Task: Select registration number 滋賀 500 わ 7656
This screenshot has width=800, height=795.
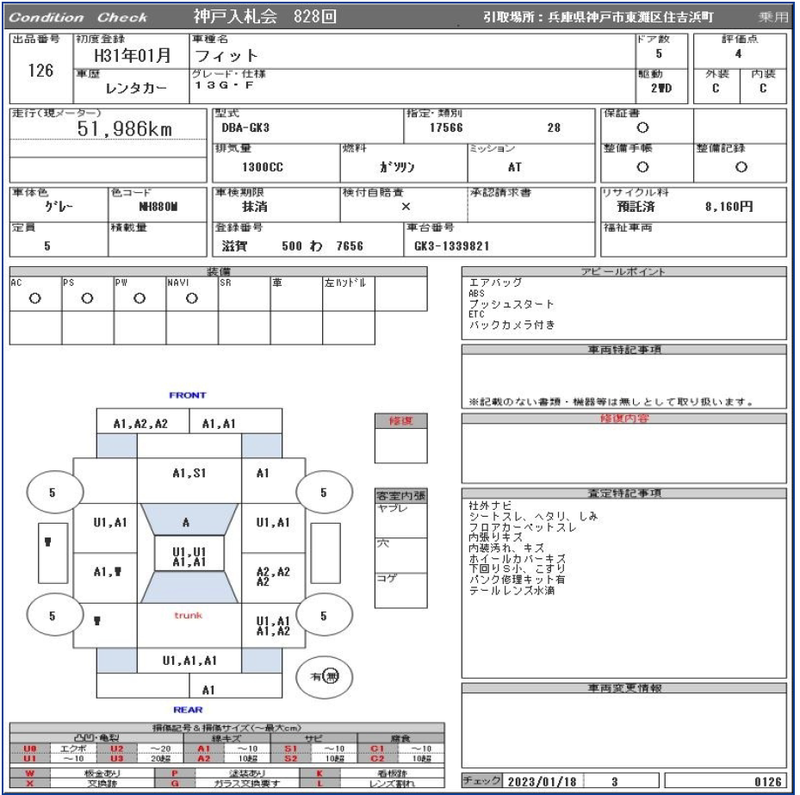Action: pyautogui.click(x=292, y=246)
